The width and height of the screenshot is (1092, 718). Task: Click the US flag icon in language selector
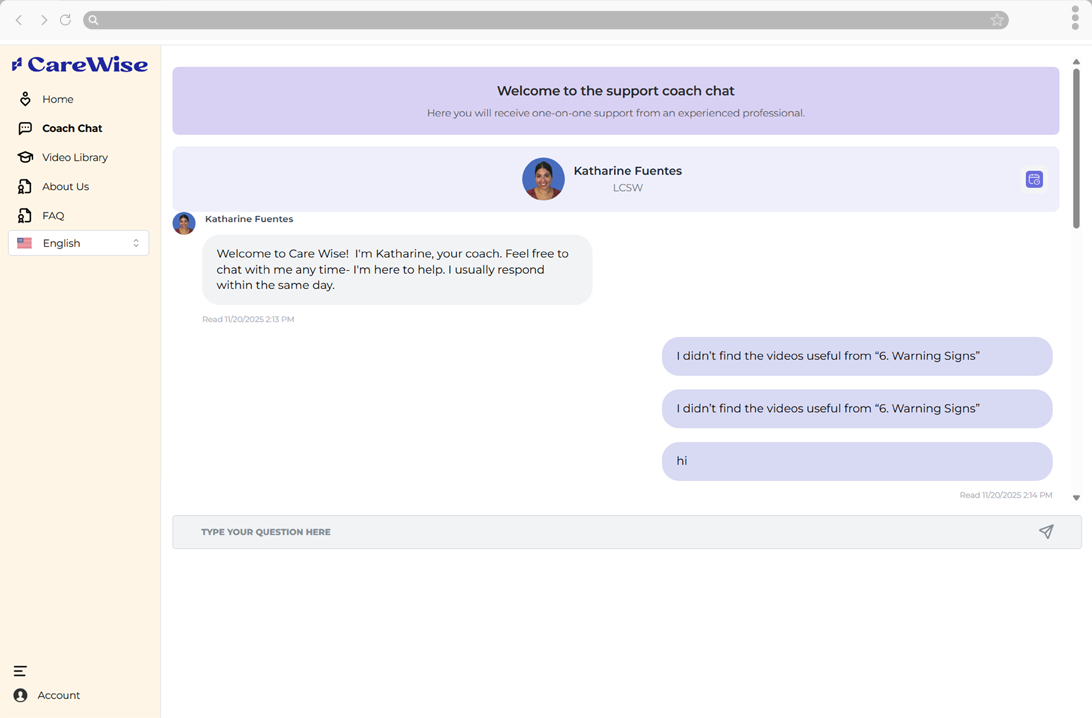24,243
